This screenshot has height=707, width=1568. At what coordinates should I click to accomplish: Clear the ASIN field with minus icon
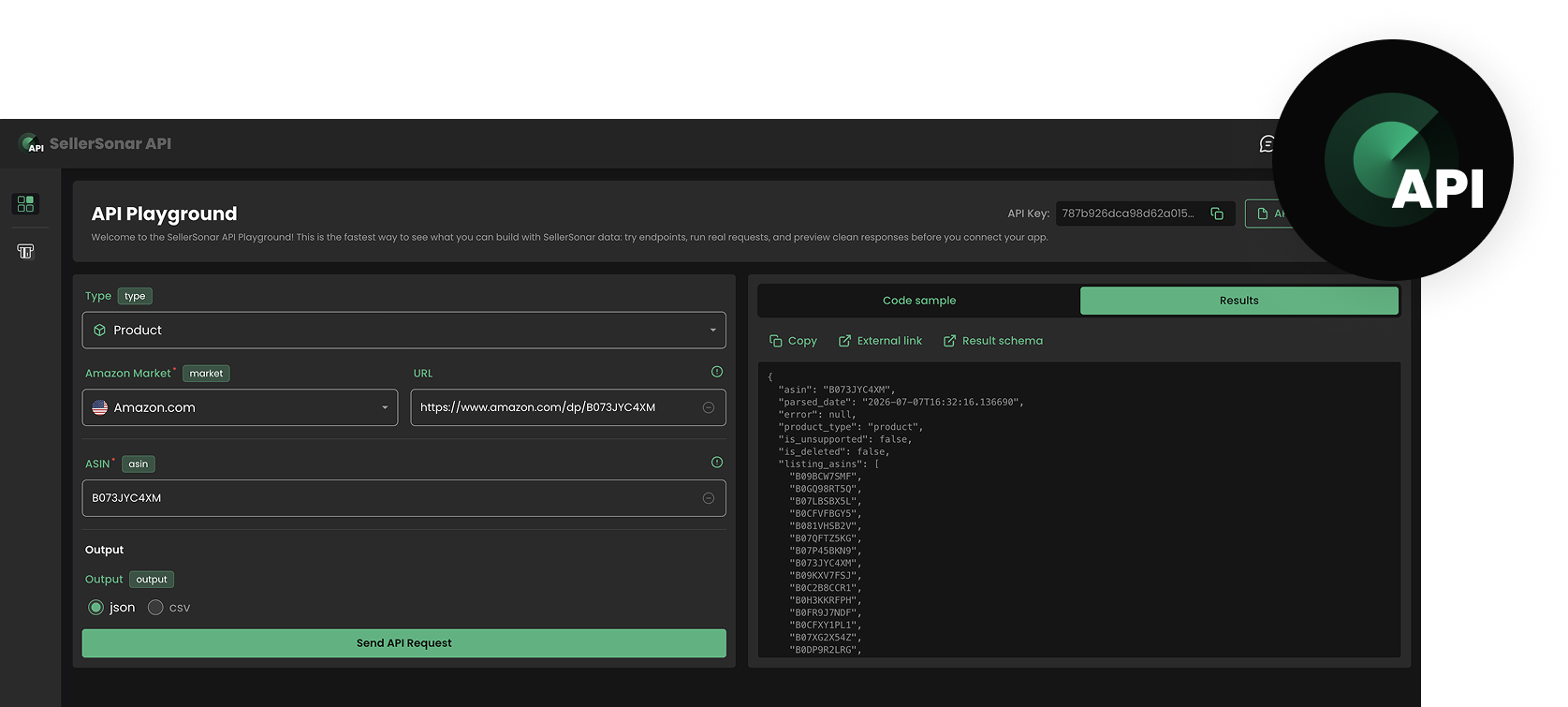pos(709,498)
